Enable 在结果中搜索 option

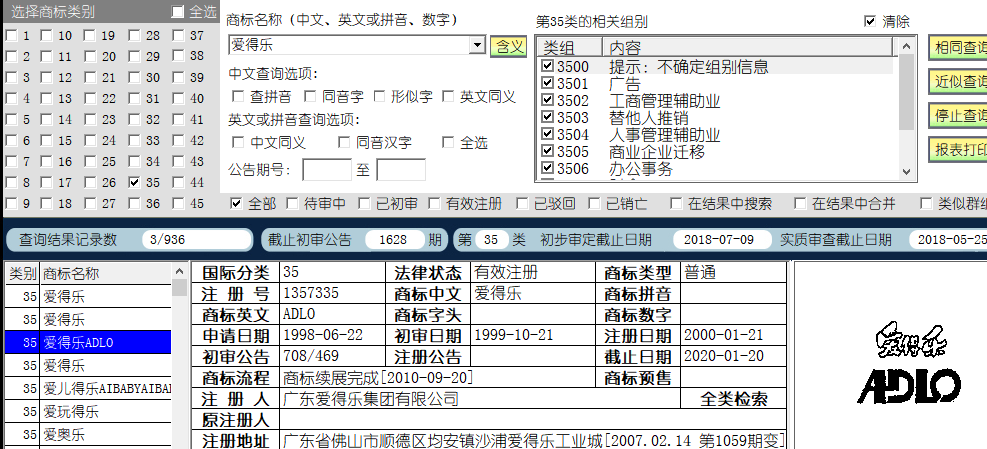pos(675,203)
